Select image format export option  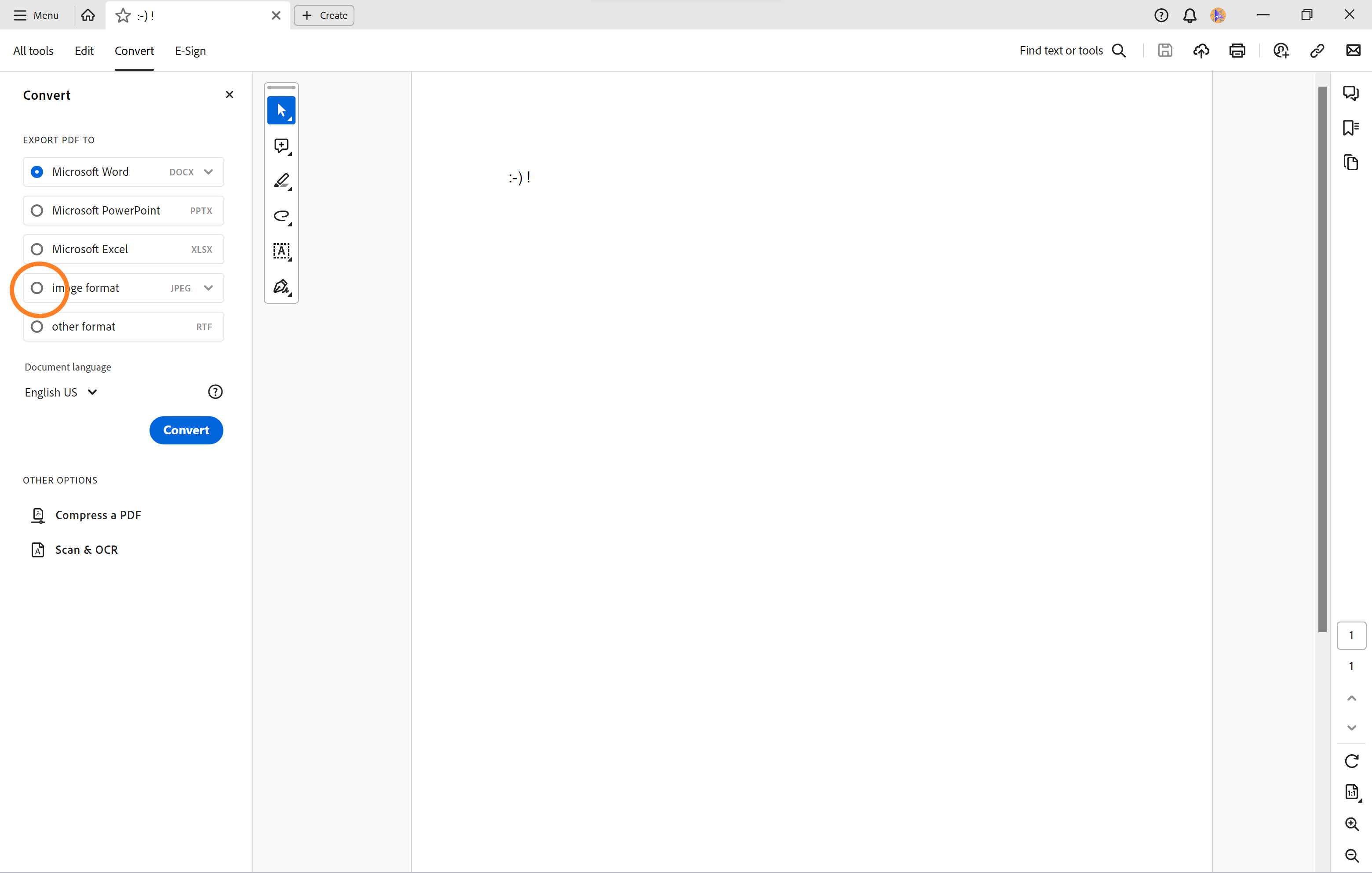(124, 288)
